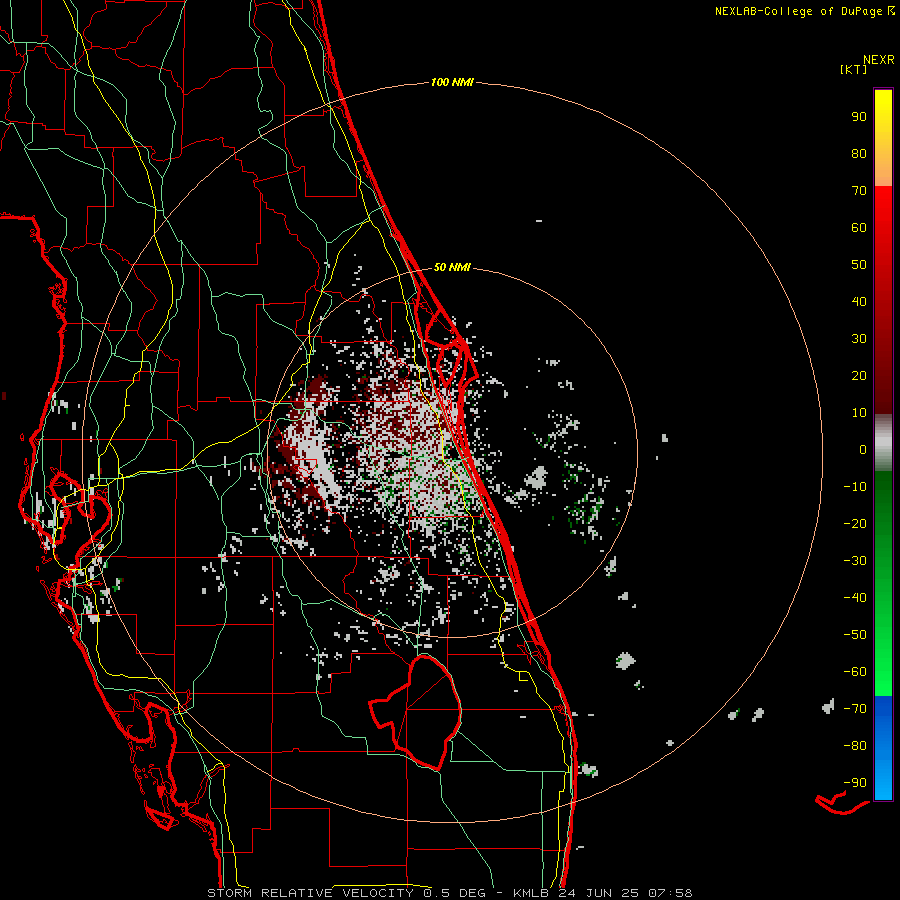The width and height of the screenshot is (900, 900).
Task: Click the -30 knot scale value
Action: pos(855,561)
